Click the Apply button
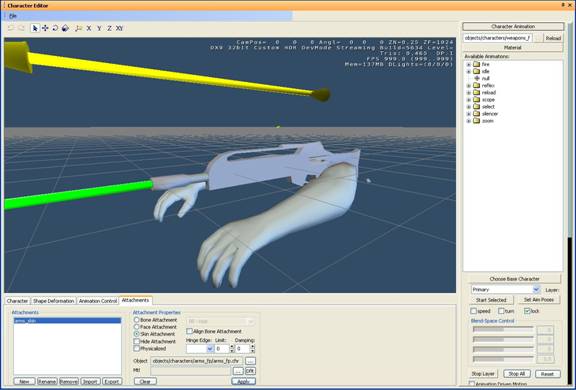576x390 pixels. point(244,382)
